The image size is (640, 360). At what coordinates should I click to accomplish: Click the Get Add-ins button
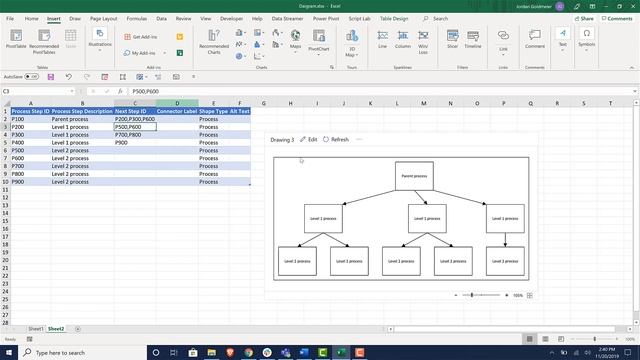140,37
